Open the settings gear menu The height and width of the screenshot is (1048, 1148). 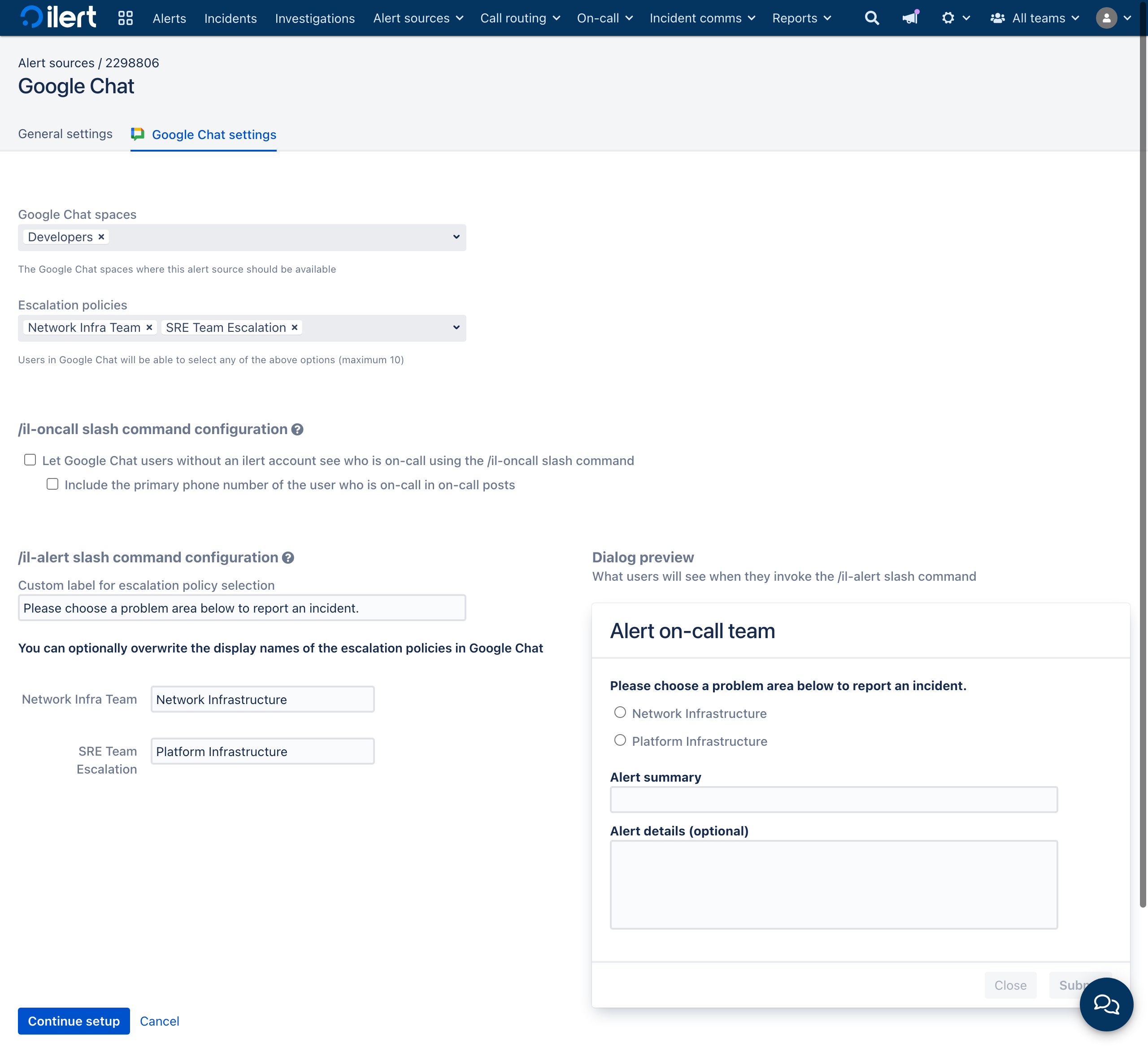point(948,18)
